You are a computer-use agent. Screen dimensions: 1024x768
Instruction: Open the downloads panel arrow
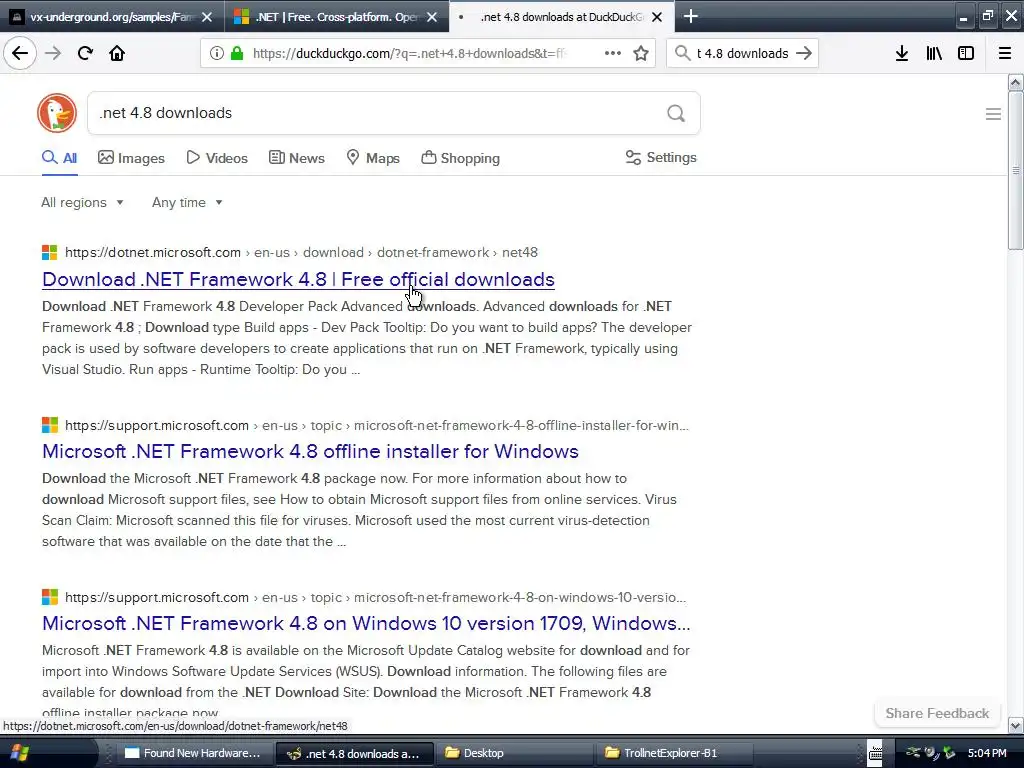[902, 53]
